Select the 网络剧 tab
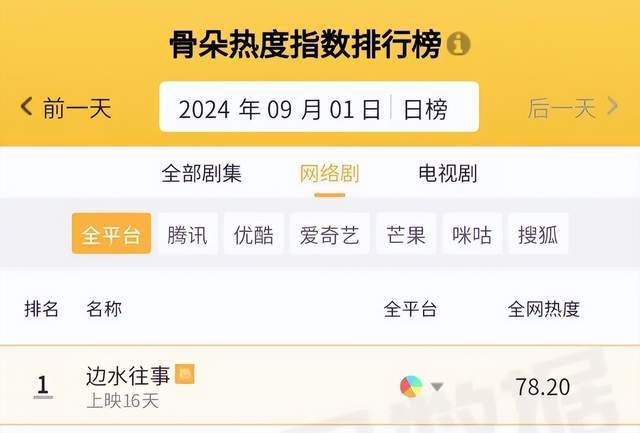 [329, 173]
